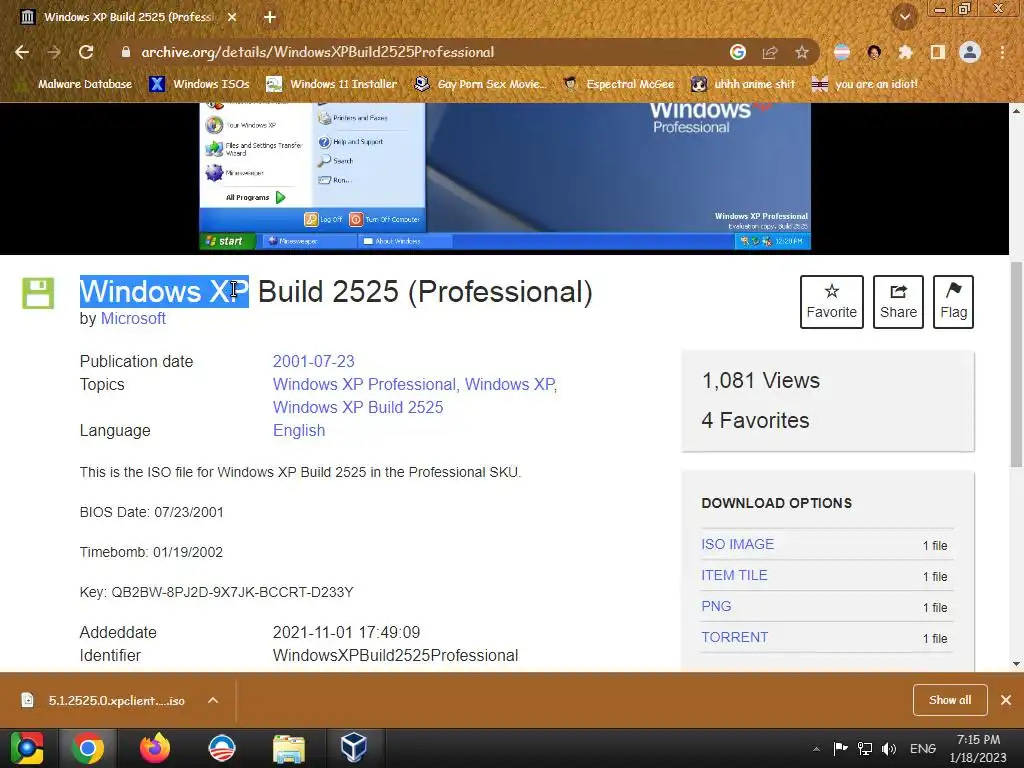Click the Timebomb: 01/19/2002 text

[x=151, y=552]
